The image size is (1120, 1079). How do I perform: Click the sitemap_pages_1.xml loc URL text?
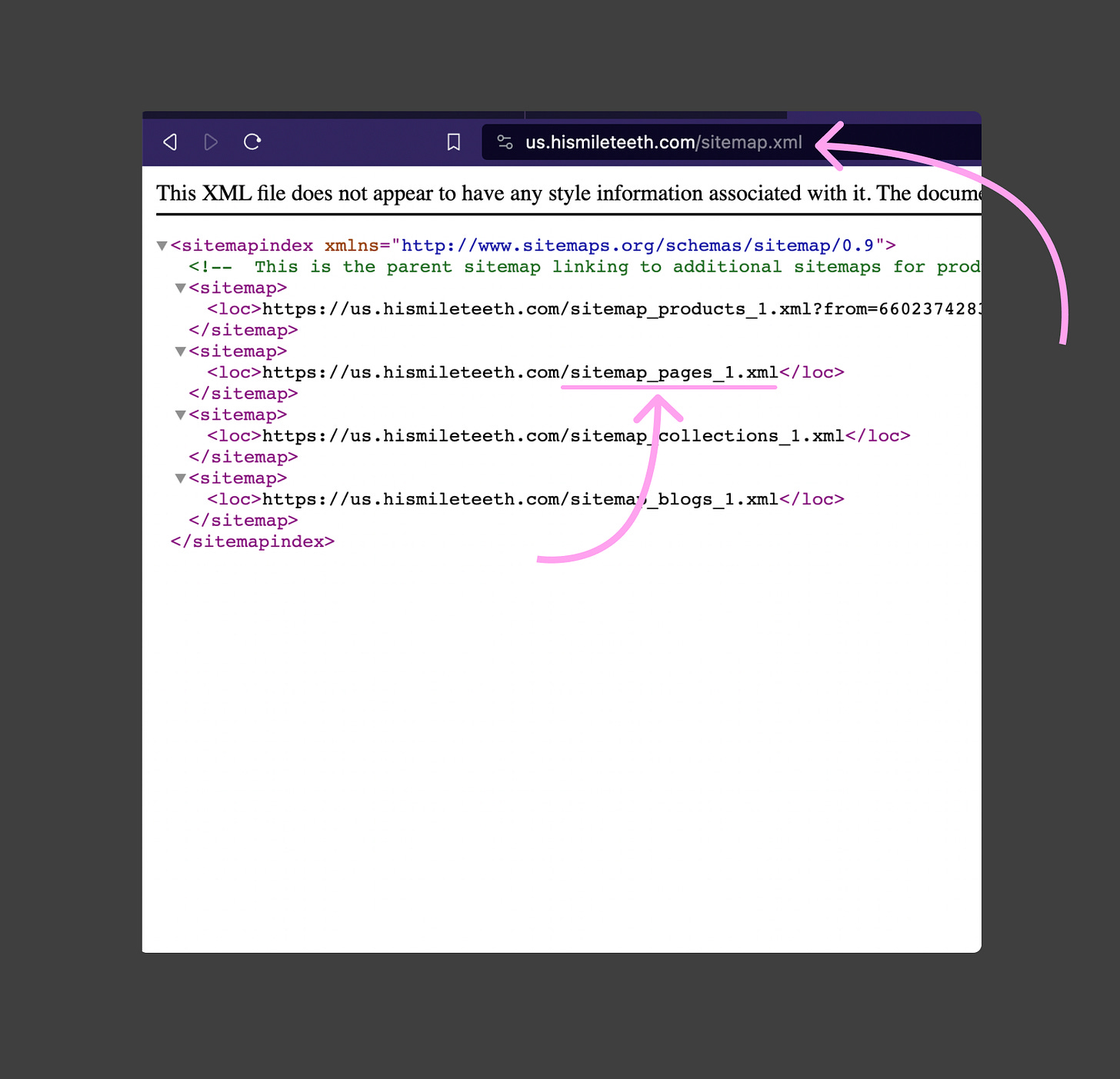tap(520, 373)
